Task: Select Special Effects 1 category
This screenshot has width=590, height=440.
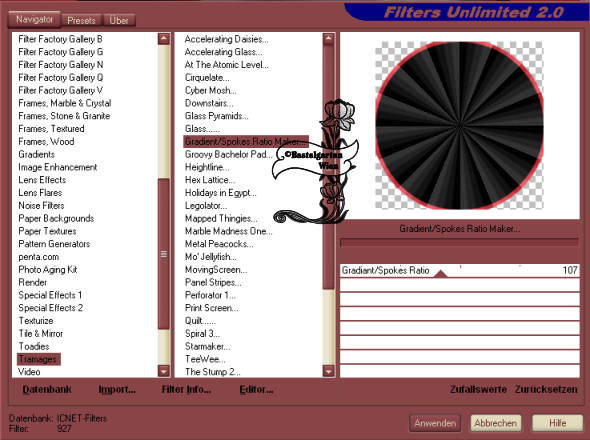Action: [50, 295]
